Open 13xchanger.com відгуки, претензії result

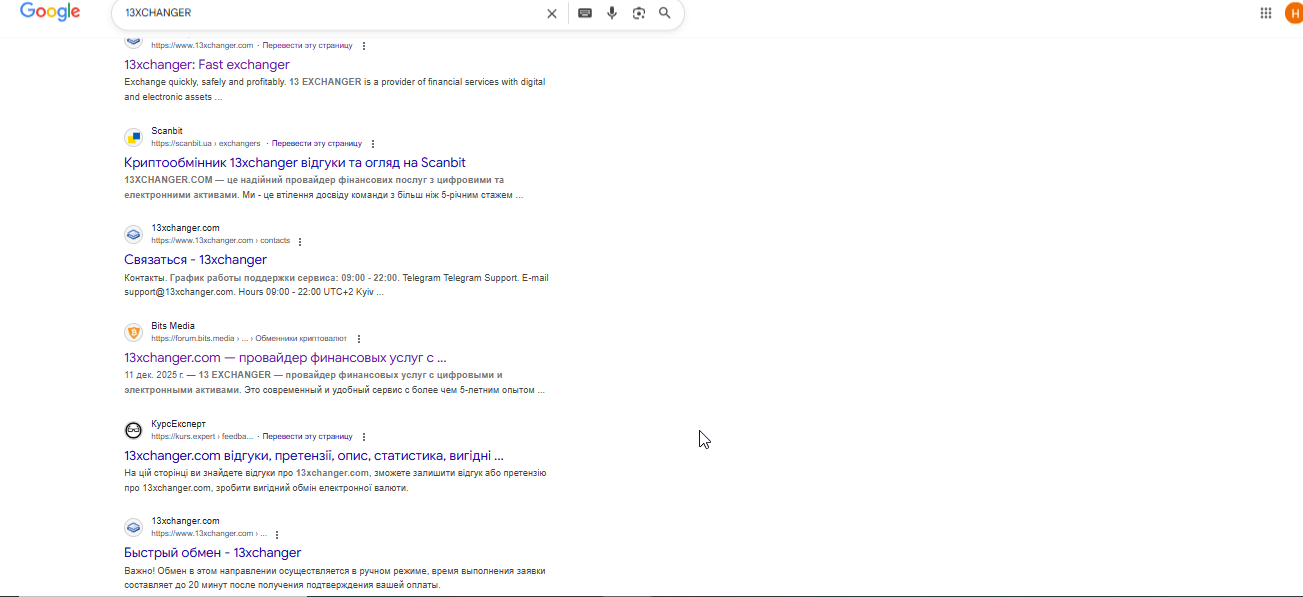[x=314, y=455]
